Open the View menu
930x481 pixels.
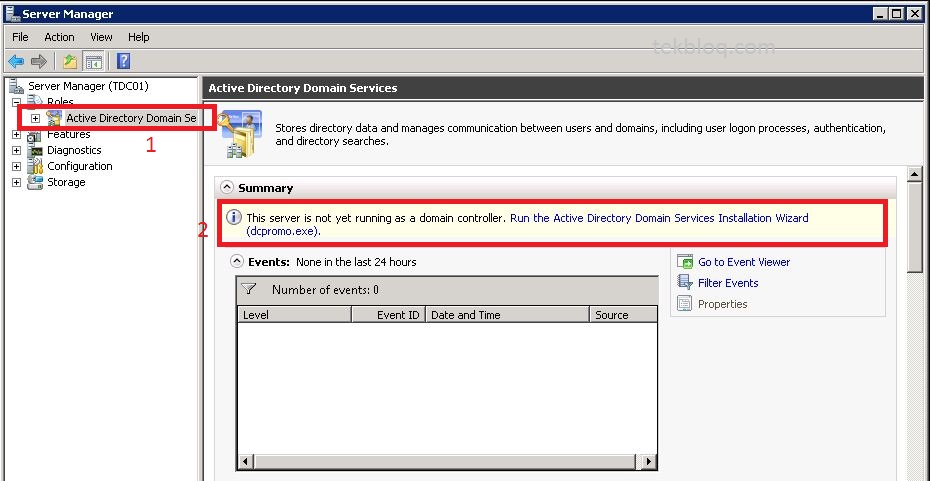[x=101, y=37]
